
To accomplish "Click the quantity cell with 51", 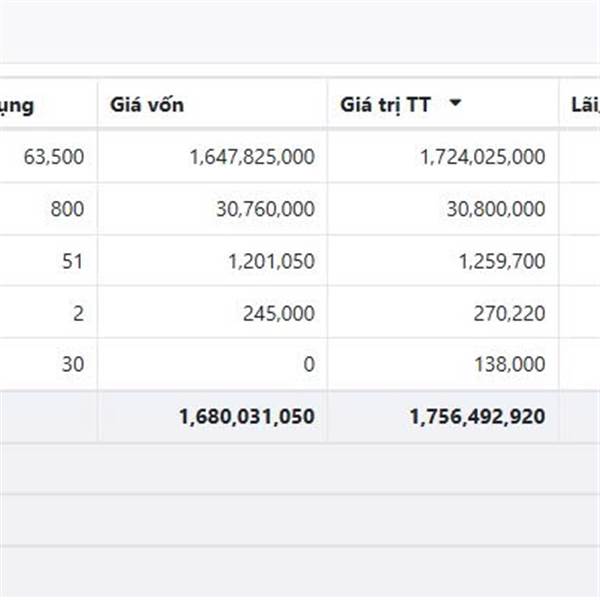I will [48, 261].
